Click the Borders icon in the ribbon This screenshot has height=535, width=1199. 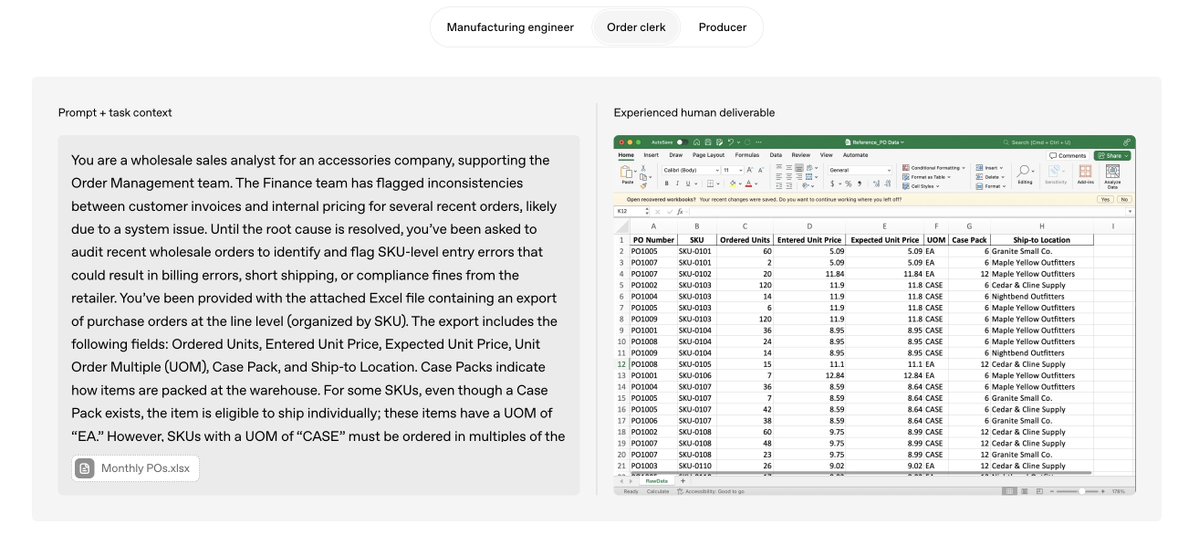point(710,183)
